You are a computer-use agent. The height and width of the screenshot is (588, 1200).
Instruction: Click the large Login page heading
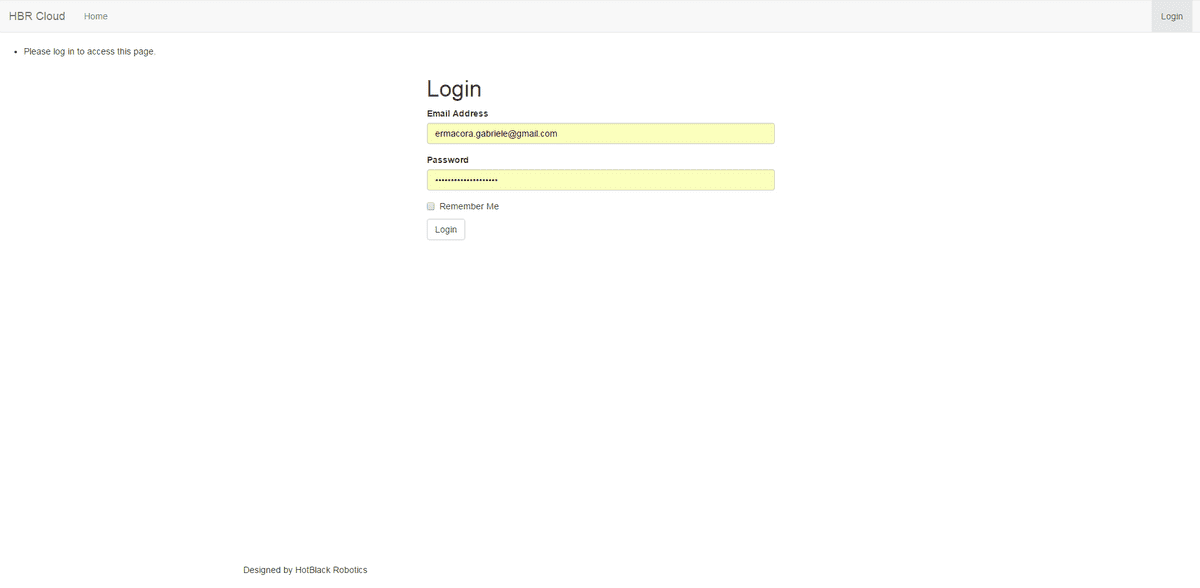tap(454, 88)
